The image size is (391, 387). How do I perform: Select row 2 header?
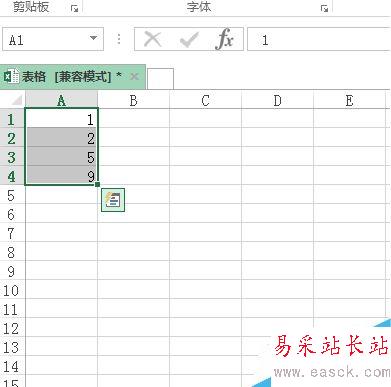(x=12, y=137)
